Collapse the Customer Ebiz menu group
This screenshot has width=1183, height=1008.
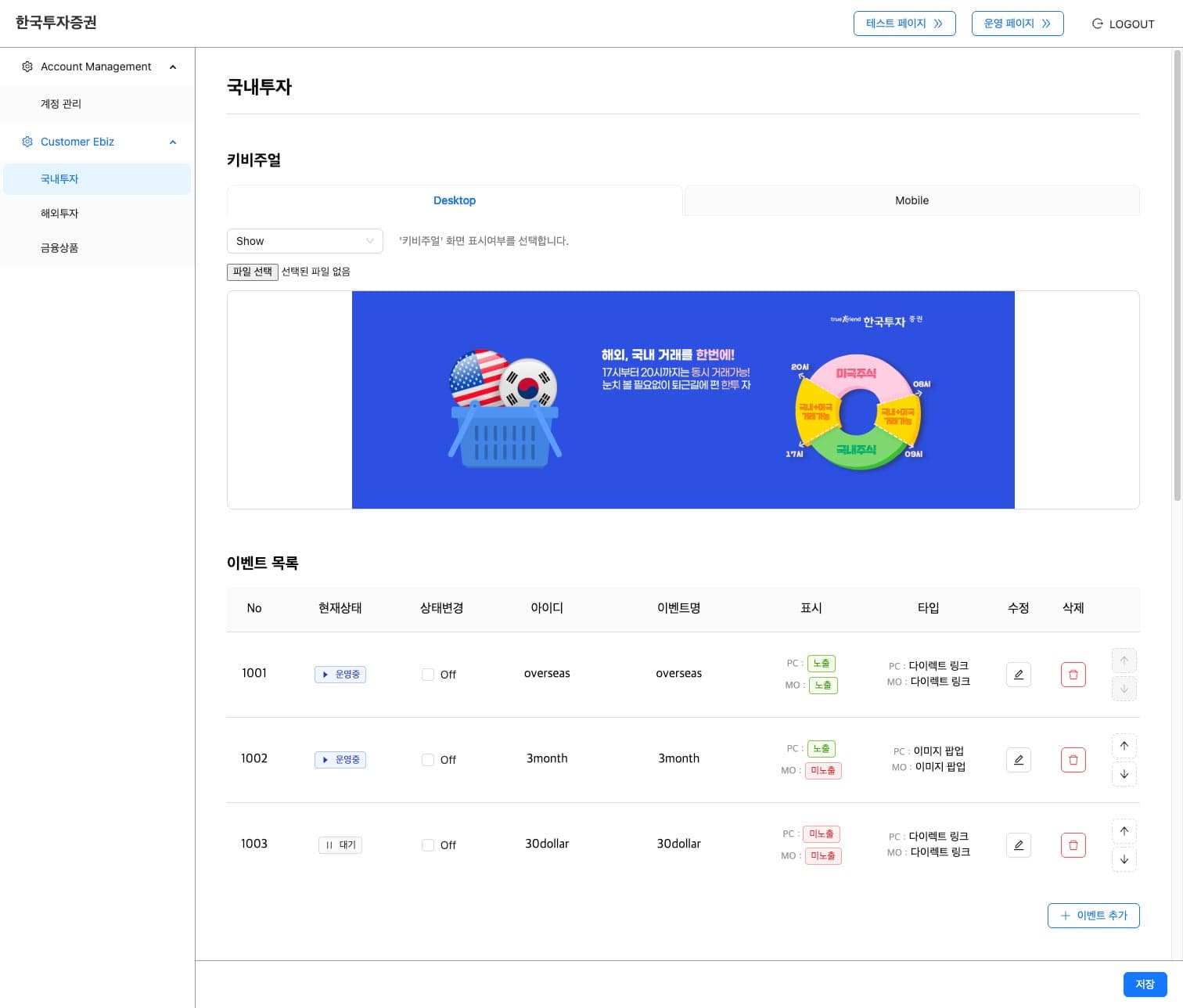pyautogui.click(x=173, y=142)
